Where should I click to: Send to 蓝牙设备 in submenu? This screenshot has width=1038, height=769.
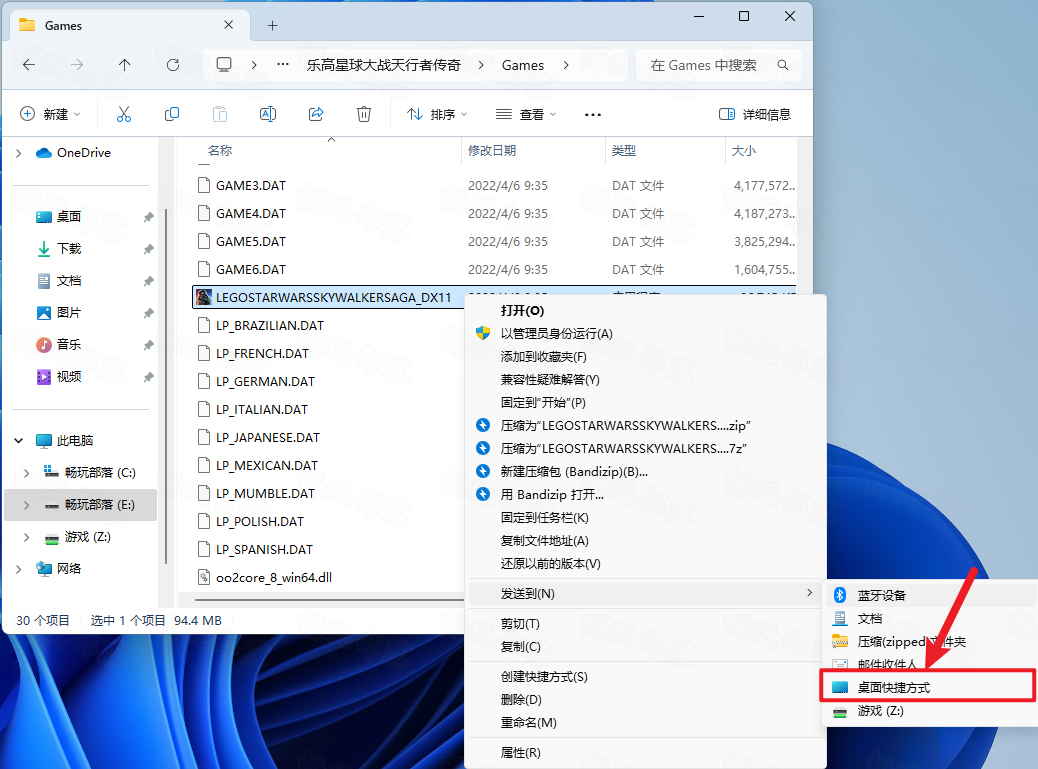930,596
